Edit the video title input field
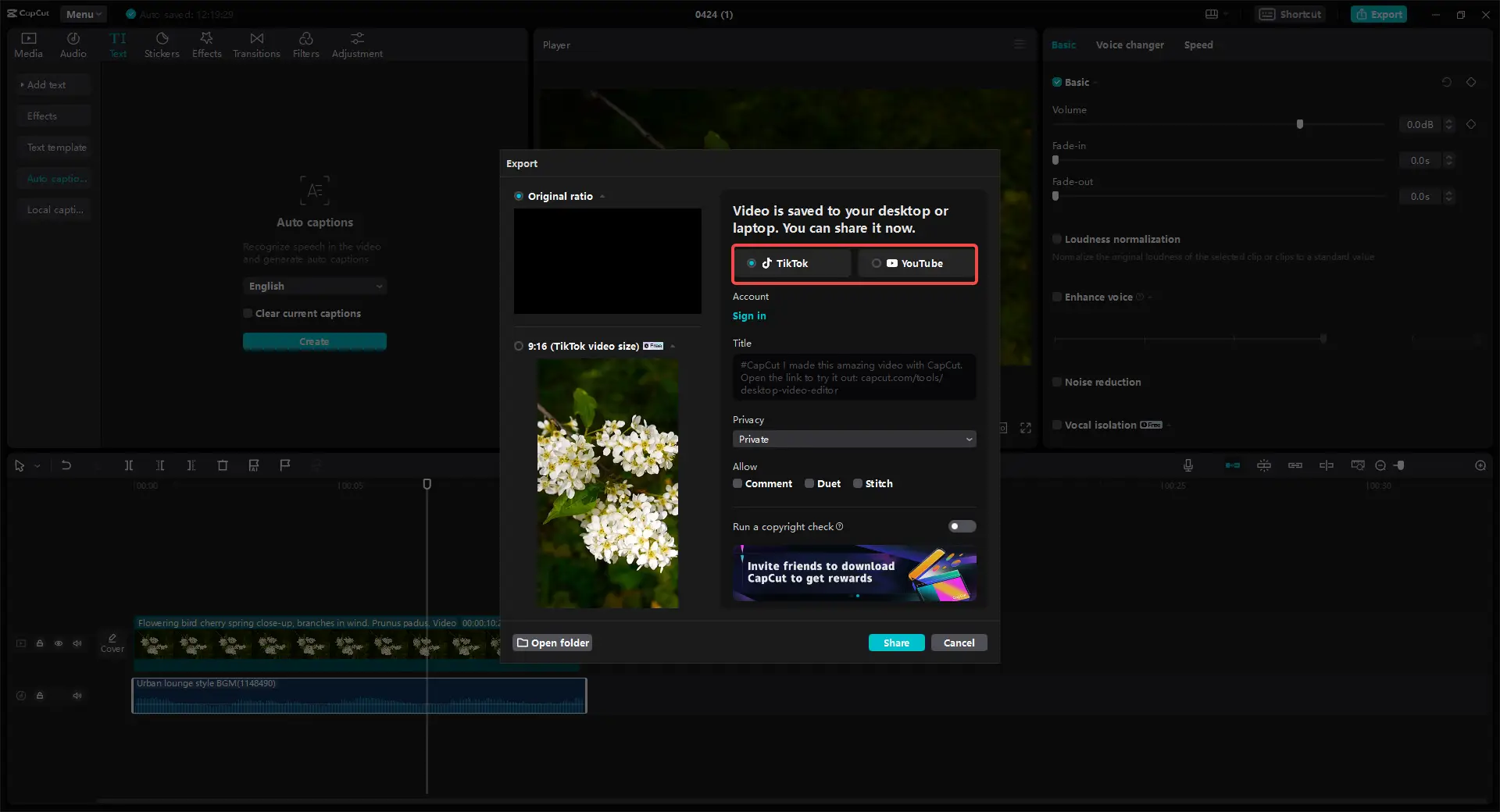The image size is (1500, 812). pyautogui.click(x=853, y=377)
